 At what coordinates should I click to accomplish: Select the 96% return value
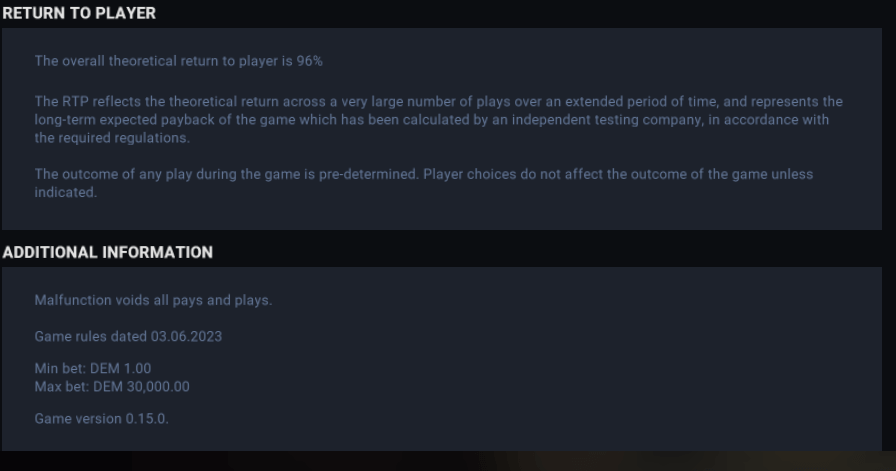(x=309, y=61)
